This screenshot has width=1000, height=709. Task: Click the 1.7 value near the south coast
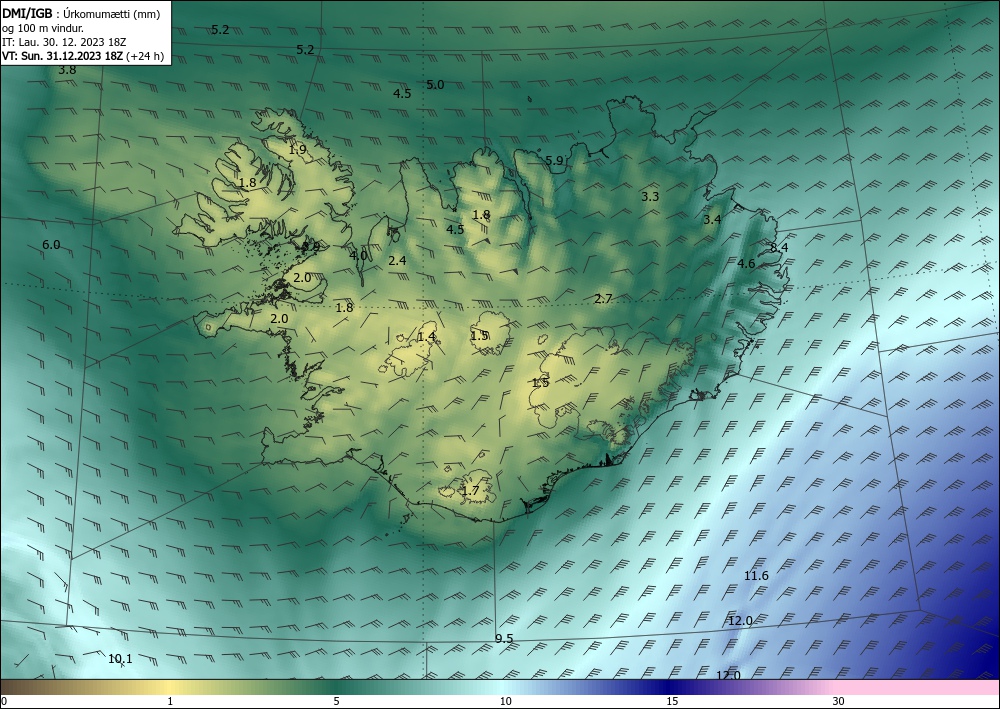469,491
